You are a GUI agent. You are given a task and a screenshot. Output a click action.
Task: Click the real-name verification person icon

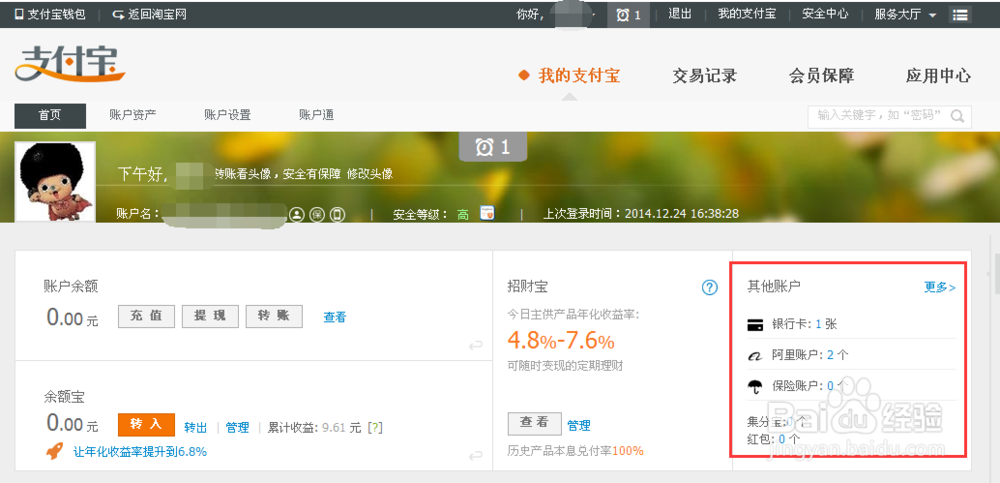[x=297, y=215]
